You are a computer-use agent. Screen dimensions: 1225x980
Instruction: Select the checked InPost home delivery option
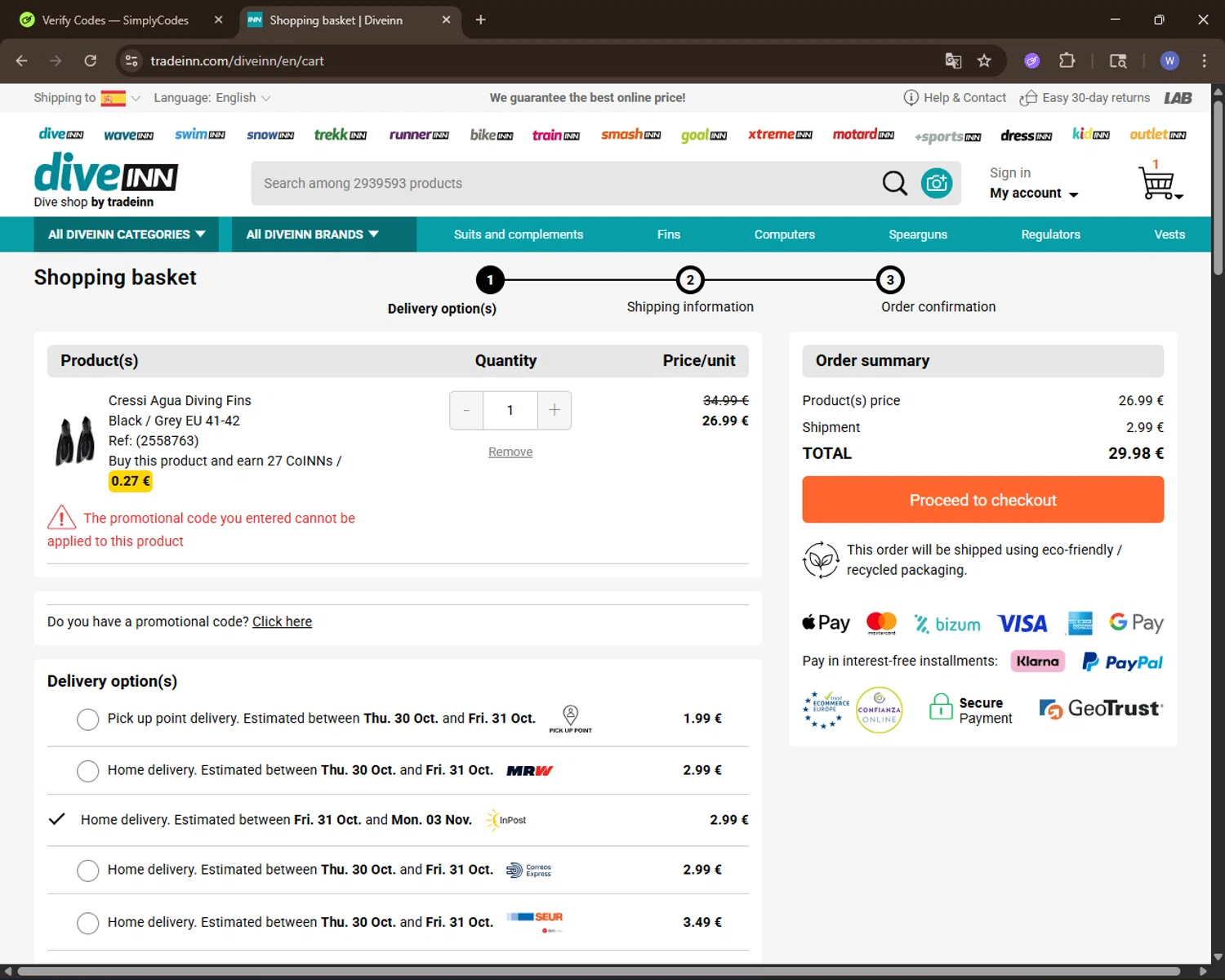(x=56, y=819)
